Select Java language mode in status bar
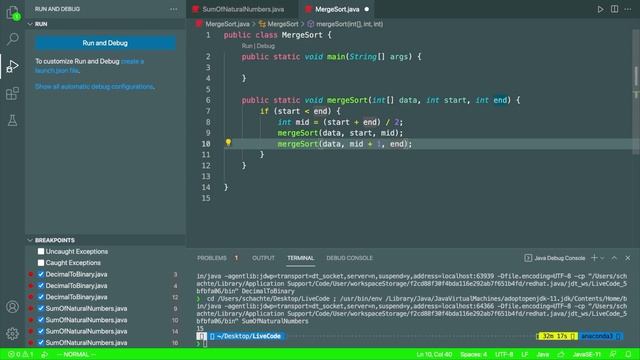 pos(542,354)
